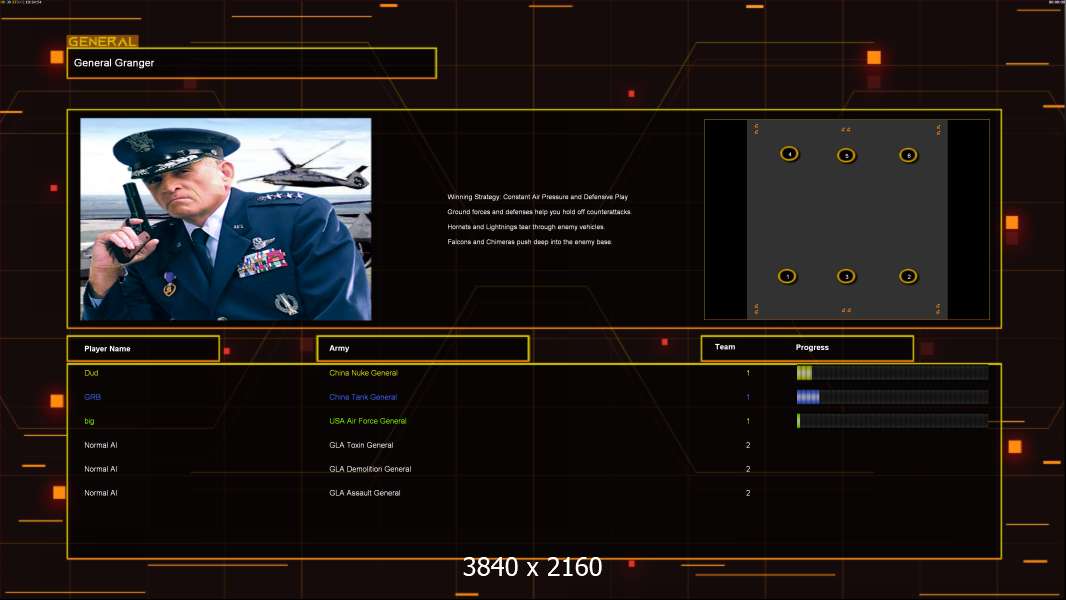Click the Player Name column header
Image resolution: width=1066 pixels, height=600 pixels.
[x=143, y=349]
